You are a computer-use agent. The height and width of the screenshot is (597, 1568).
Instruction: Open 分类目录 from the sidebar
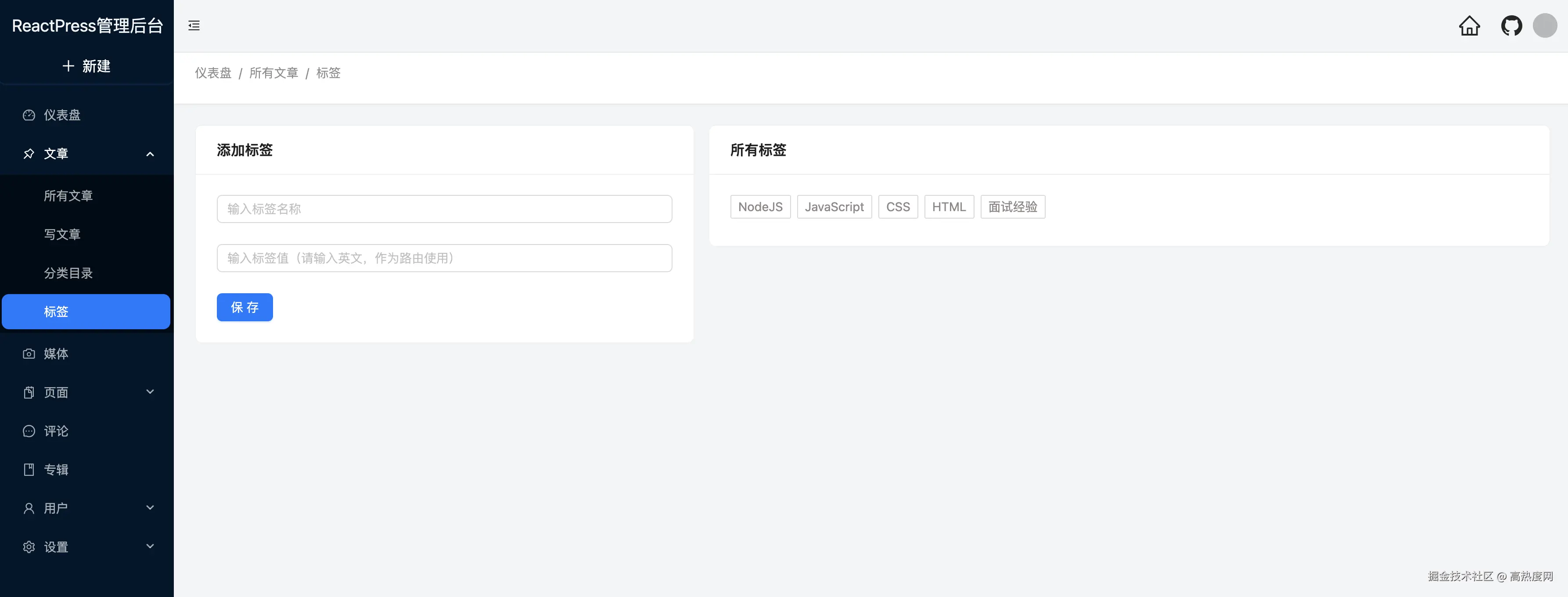click(68, 273)
